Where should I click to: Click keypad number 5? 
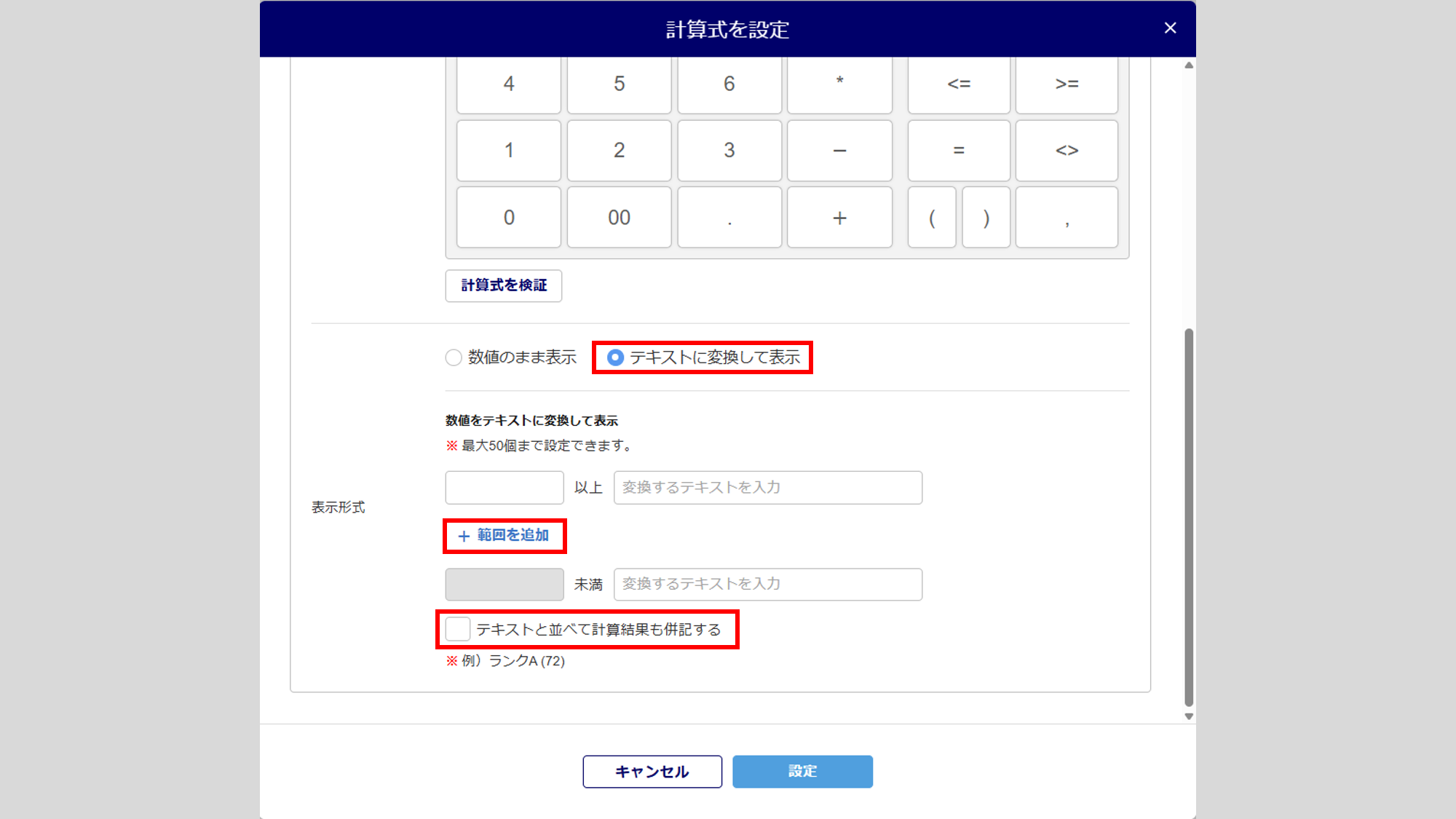pyautogui.click(x=619, y=84)
